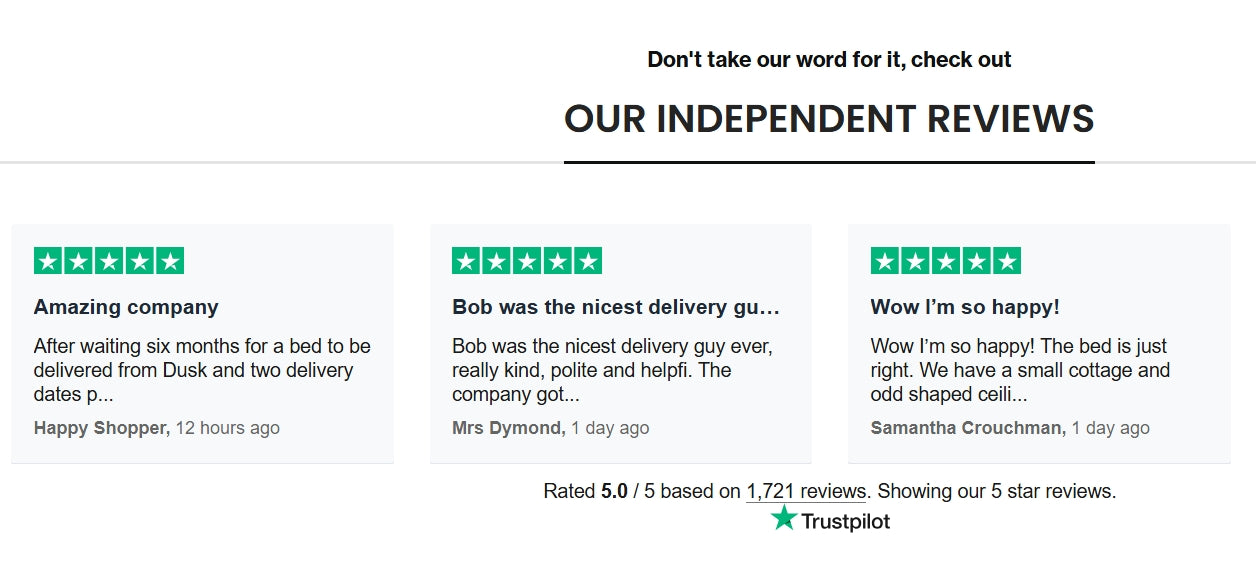Open the 'Amazing company' review title

coord(126,307)
